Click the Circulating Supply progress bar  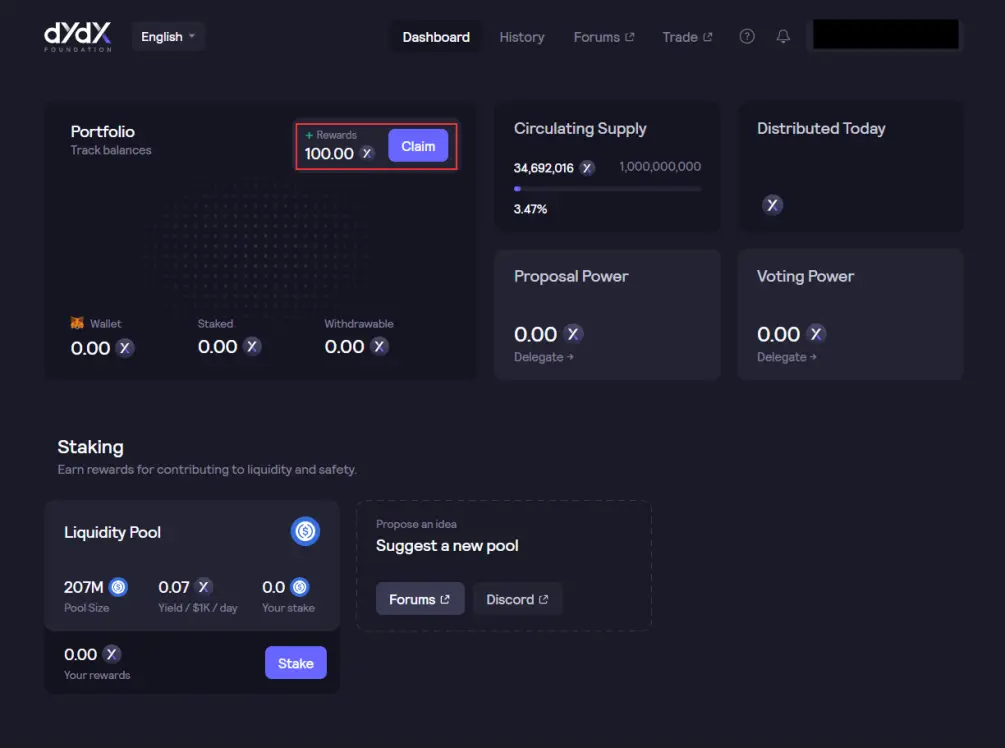pyautogui.click(x=608, y=189)
